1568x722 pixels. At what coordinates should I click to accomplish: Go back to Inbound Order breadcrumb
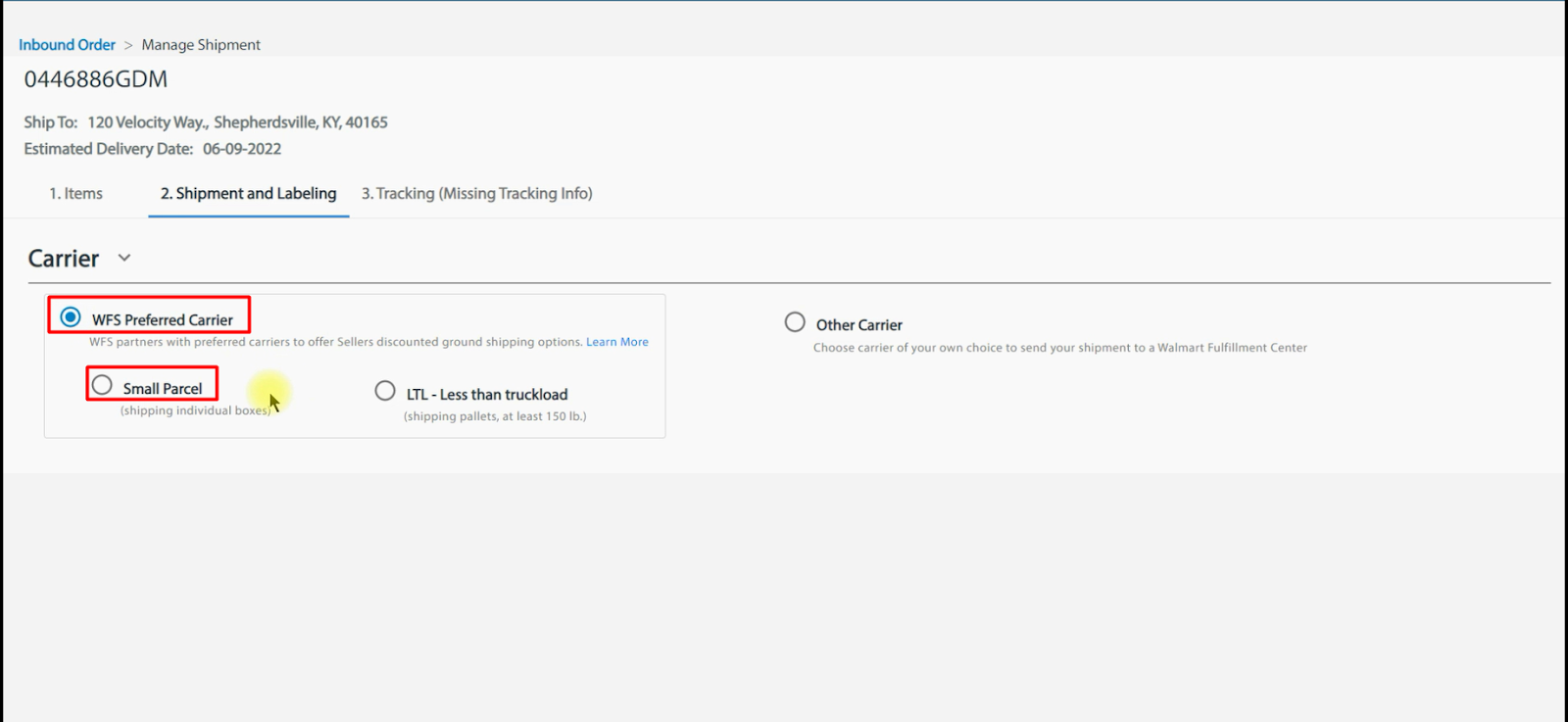(x=67, y=45)
